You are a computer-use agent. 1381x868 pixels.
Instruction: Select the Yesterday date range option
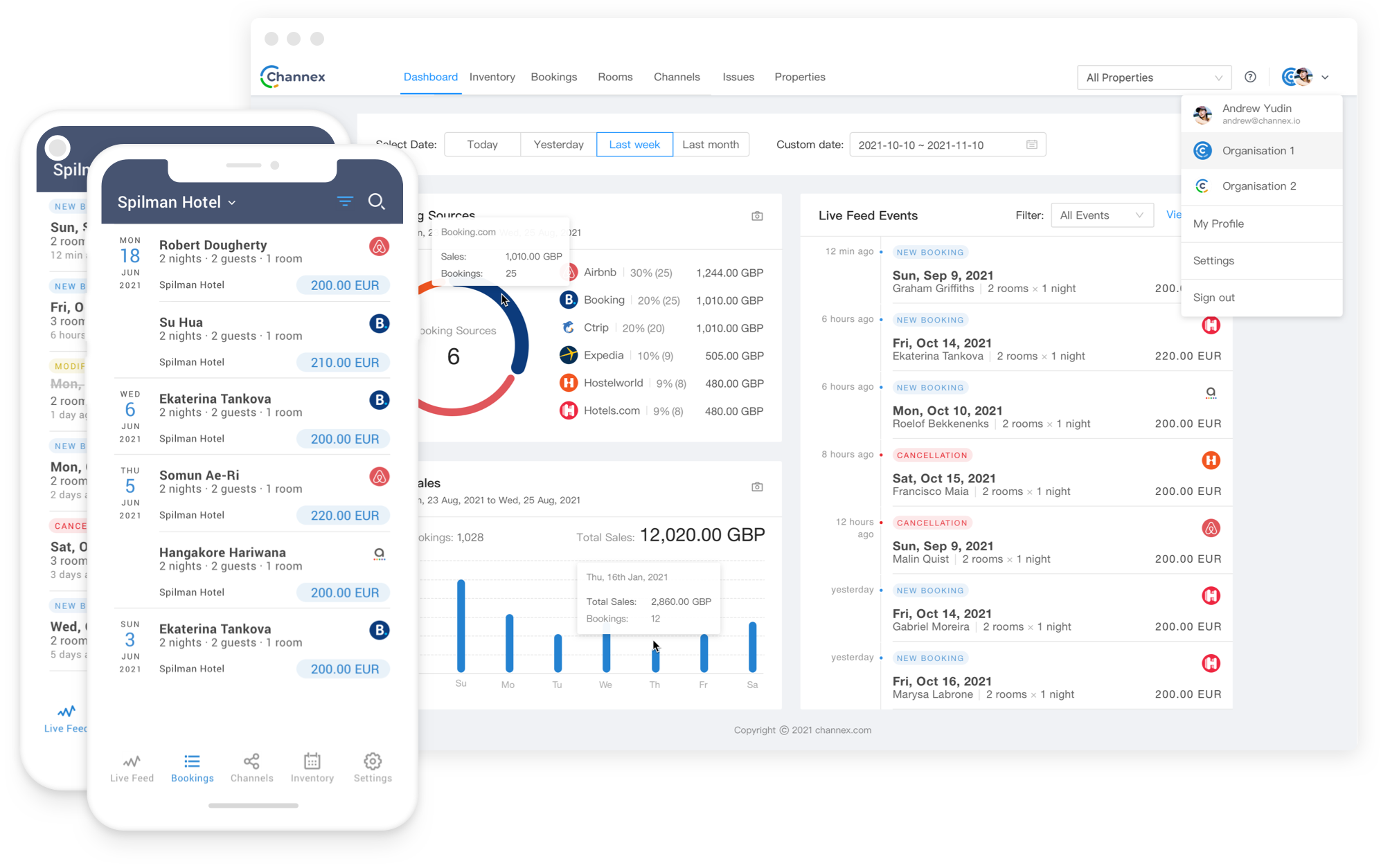(558, 144)
